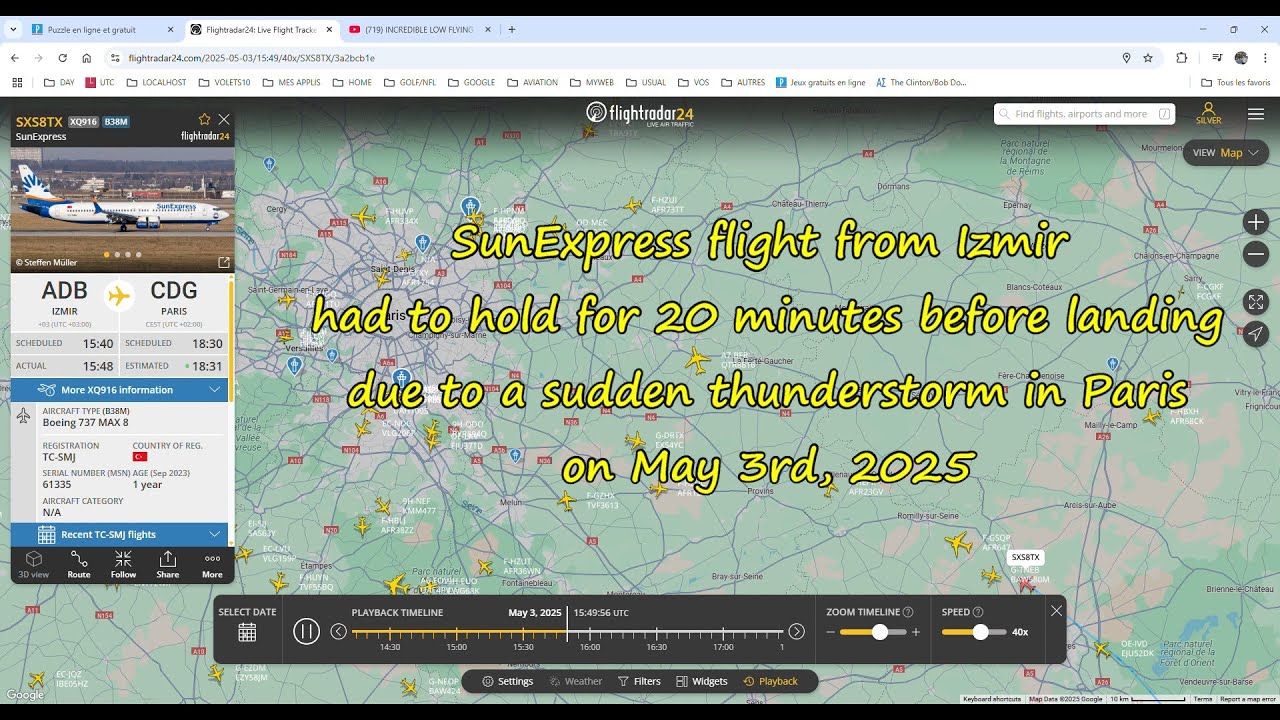Reload the page

tap(62, 58)
